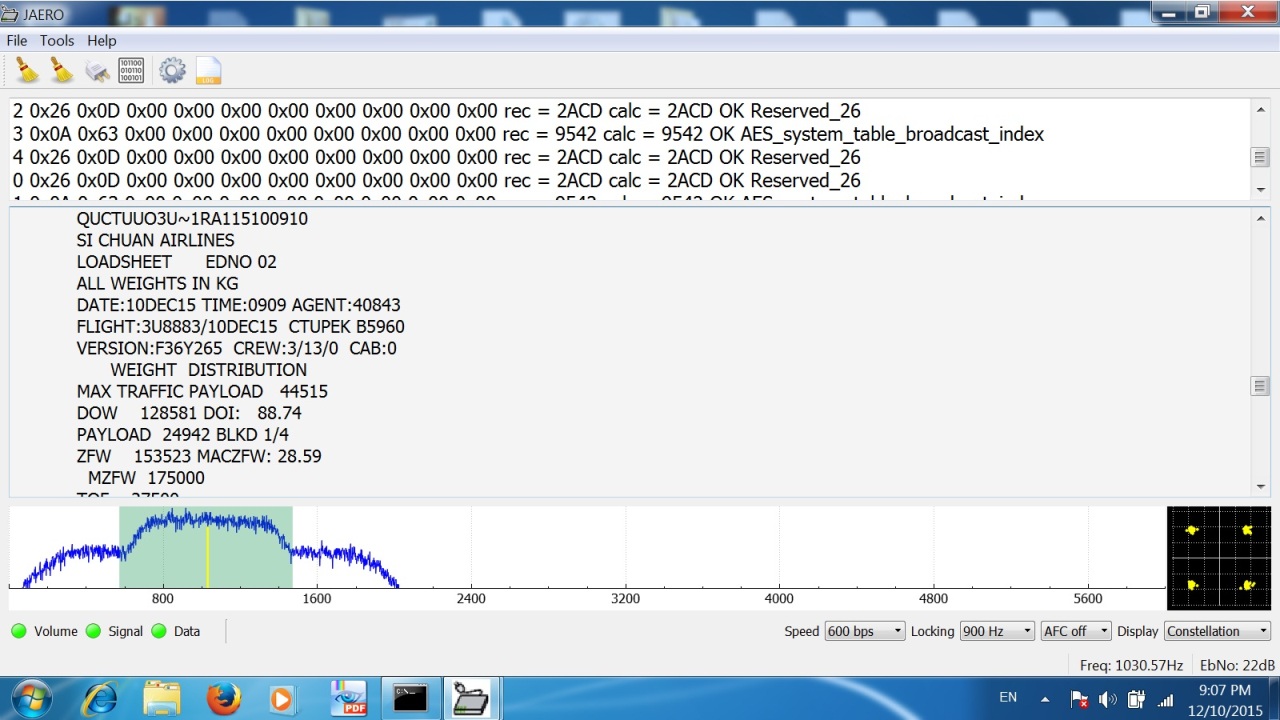1280x720 pixels.
Task: Click the green locking band in spectrum
Action: click(206, 547)
